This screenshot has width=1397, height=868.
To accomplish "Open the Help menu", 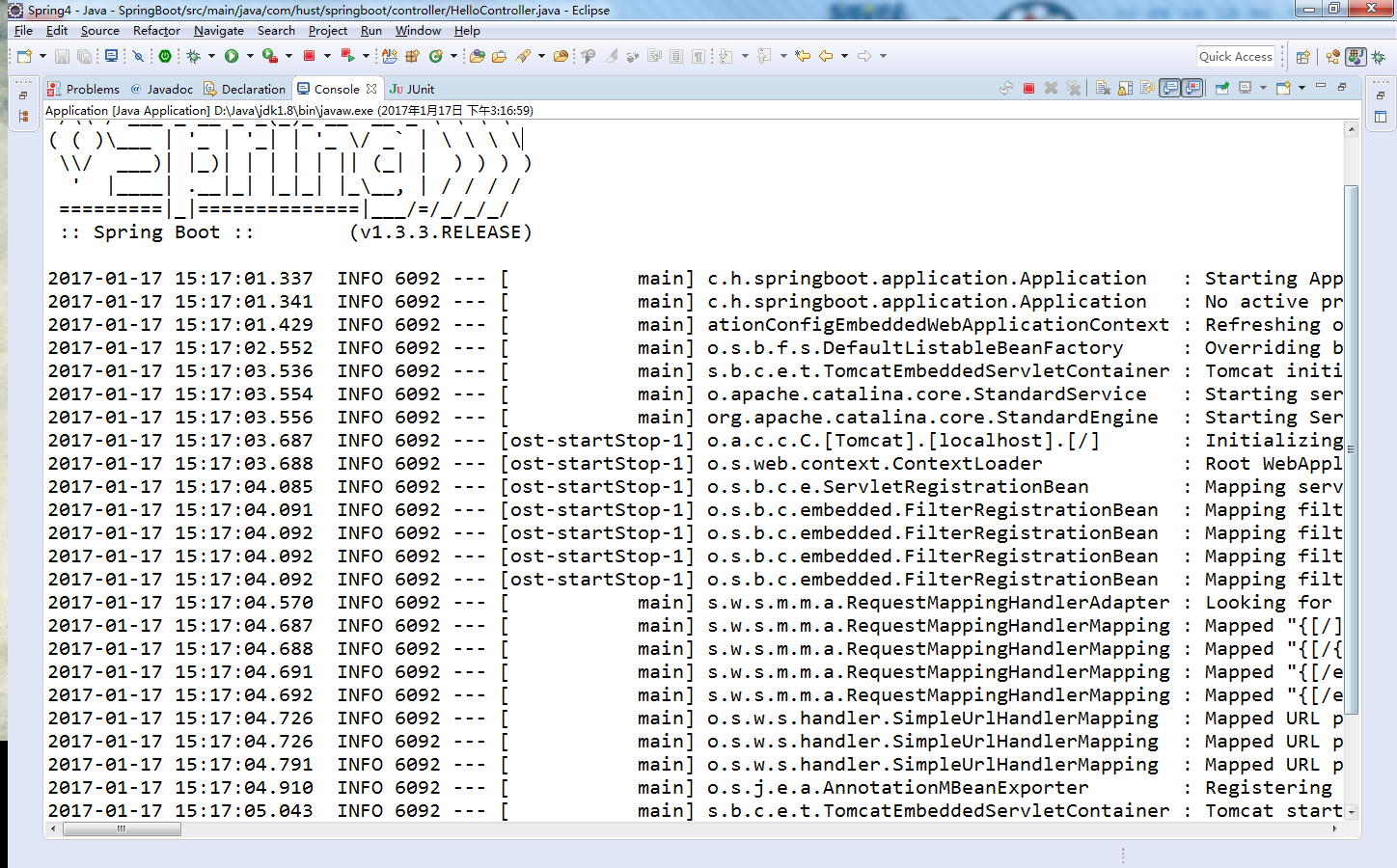I will coord(467,31).
